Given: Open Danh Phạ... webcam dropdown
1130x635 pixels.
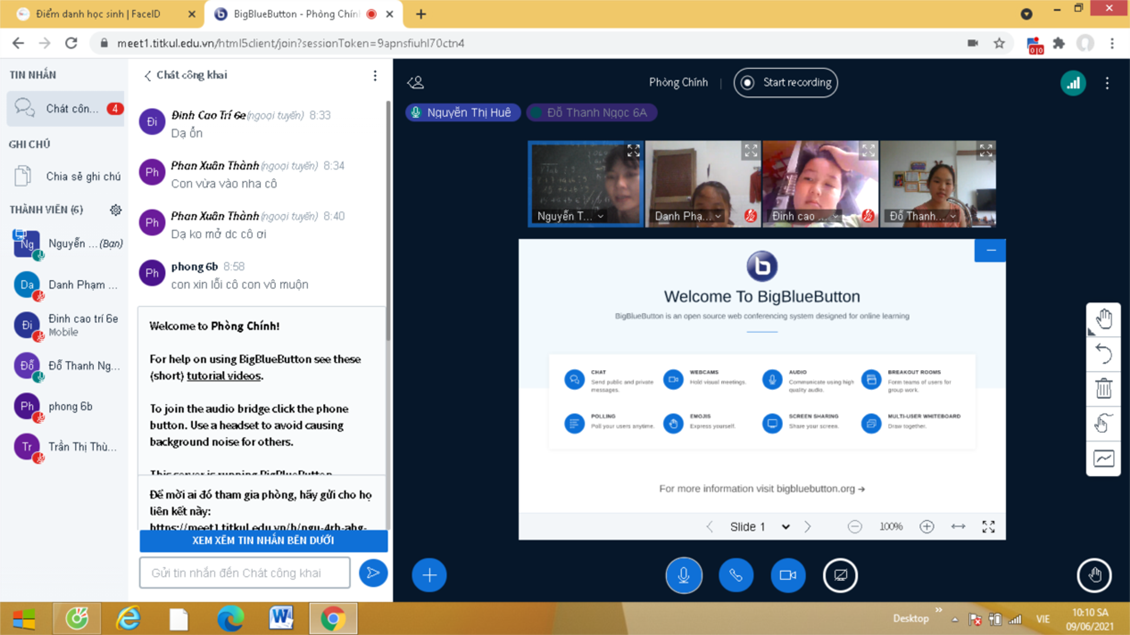Looking at the screenshot, I should click(x=688, y=216).
